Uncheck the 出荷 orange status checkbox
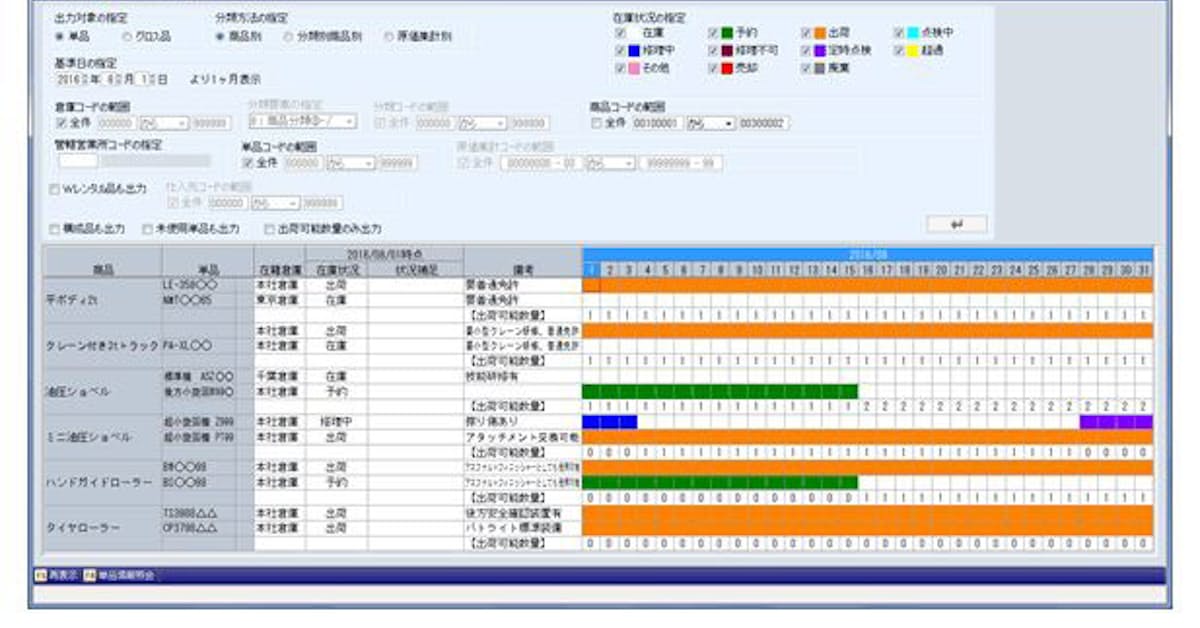The width and height of the screenshot is (1200, 628). point(805,33)
